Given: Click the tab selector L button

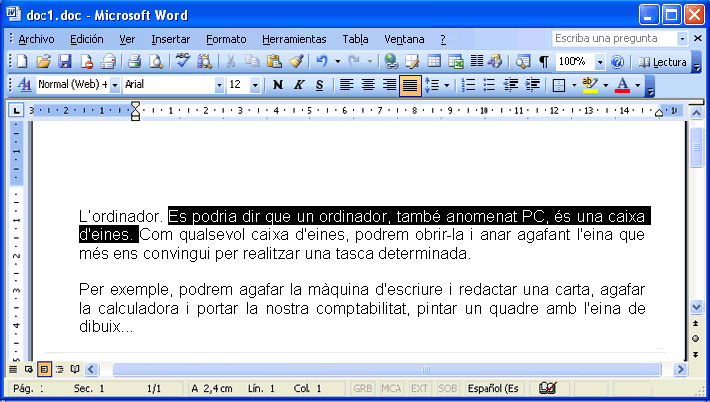Looking at the screenshot, I should (x=16, y=110).
